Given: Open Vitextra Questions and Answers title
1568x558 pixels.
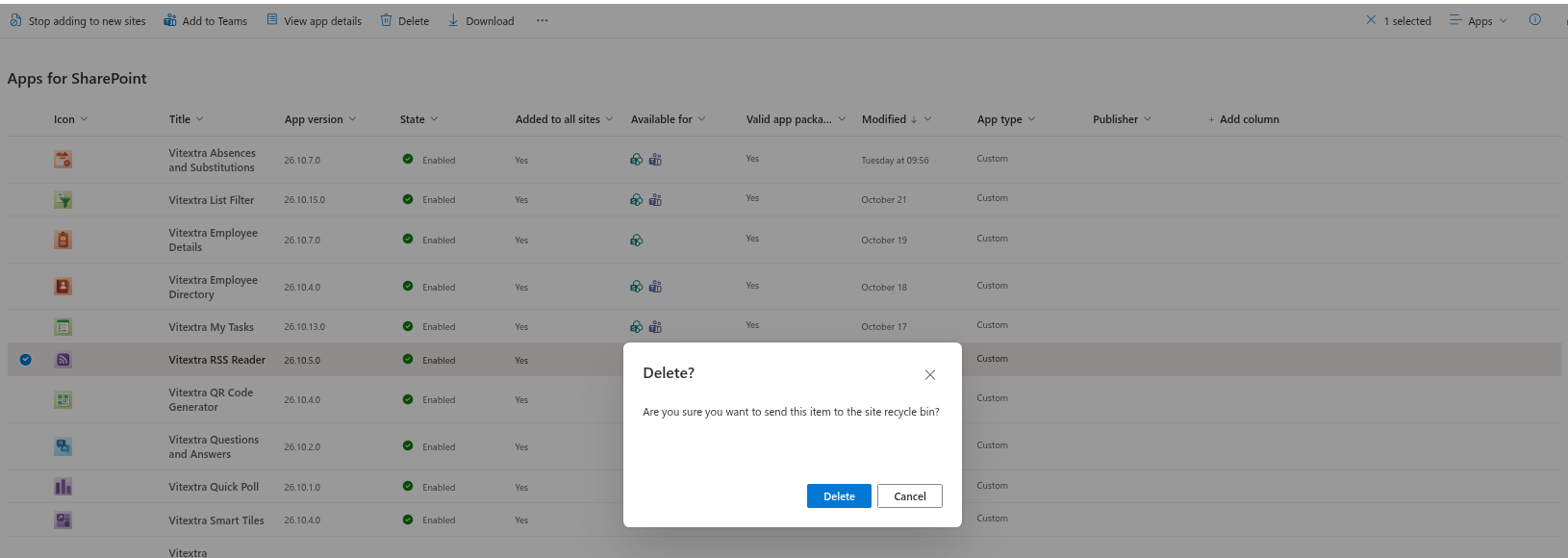Looking at the screenshot, I should pos(214,446).
